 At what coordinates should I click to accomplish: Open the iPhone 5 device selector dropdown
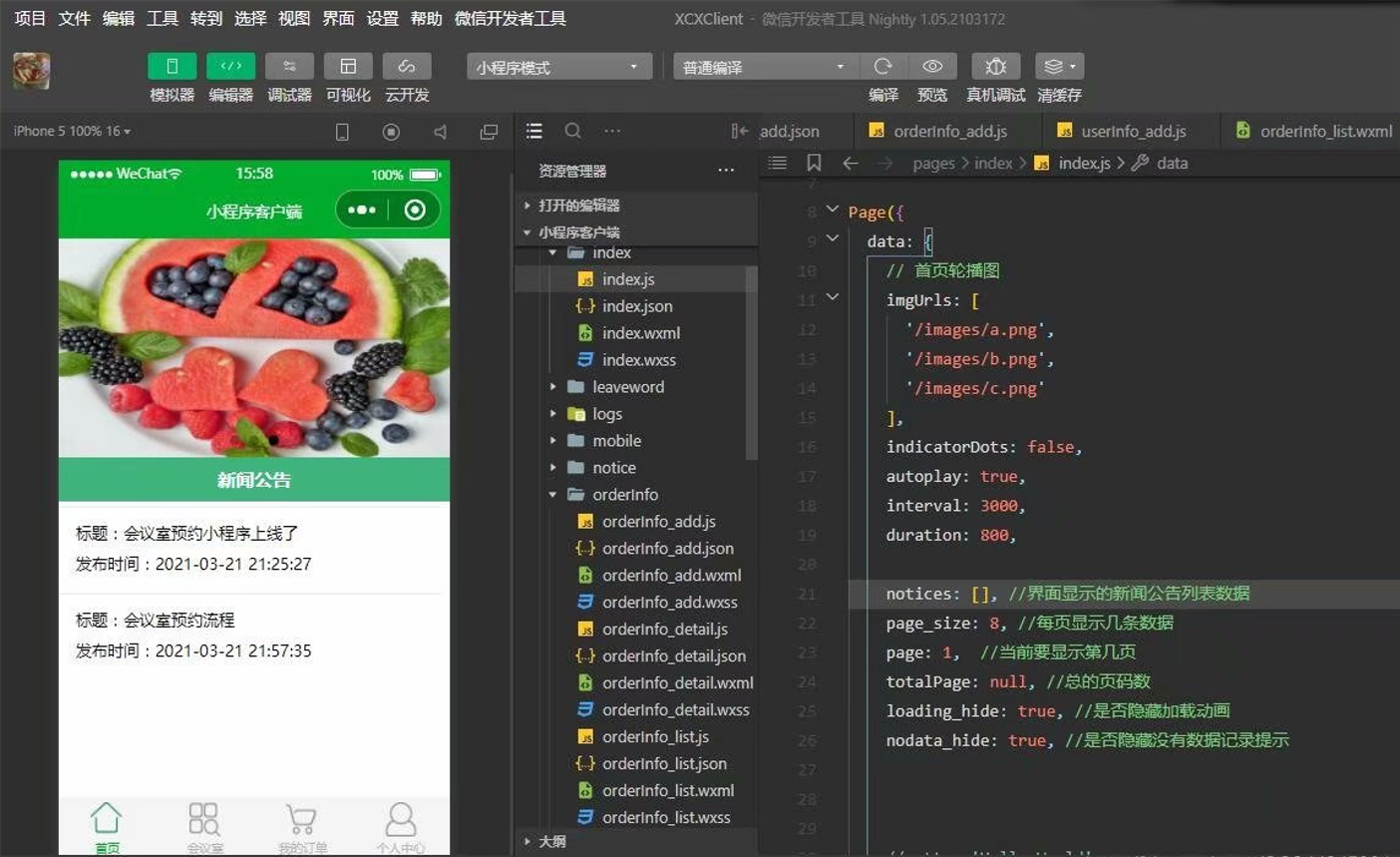pyautogui.click(x=72, y=131)
